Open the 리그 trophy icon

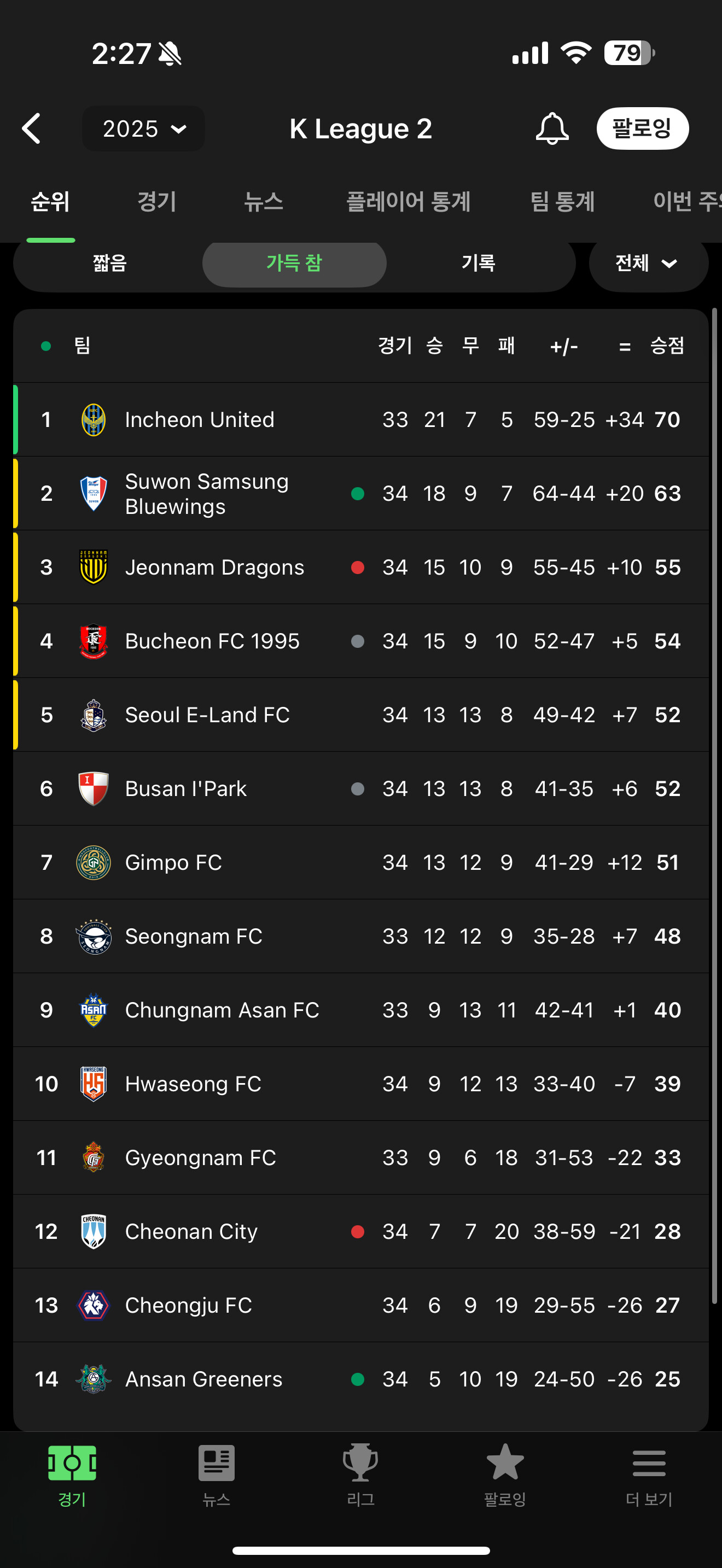(360, 1462)
